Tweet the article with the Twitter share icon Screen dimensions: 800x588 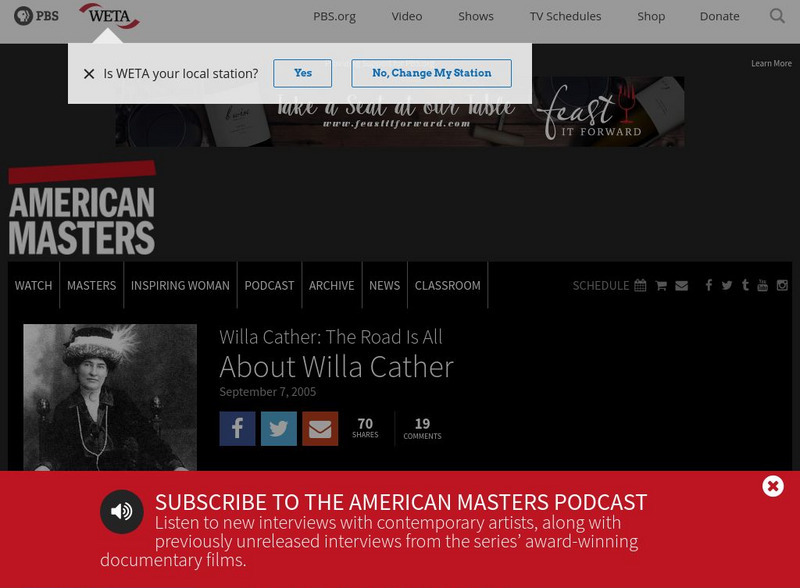click(x=279, y=428)
